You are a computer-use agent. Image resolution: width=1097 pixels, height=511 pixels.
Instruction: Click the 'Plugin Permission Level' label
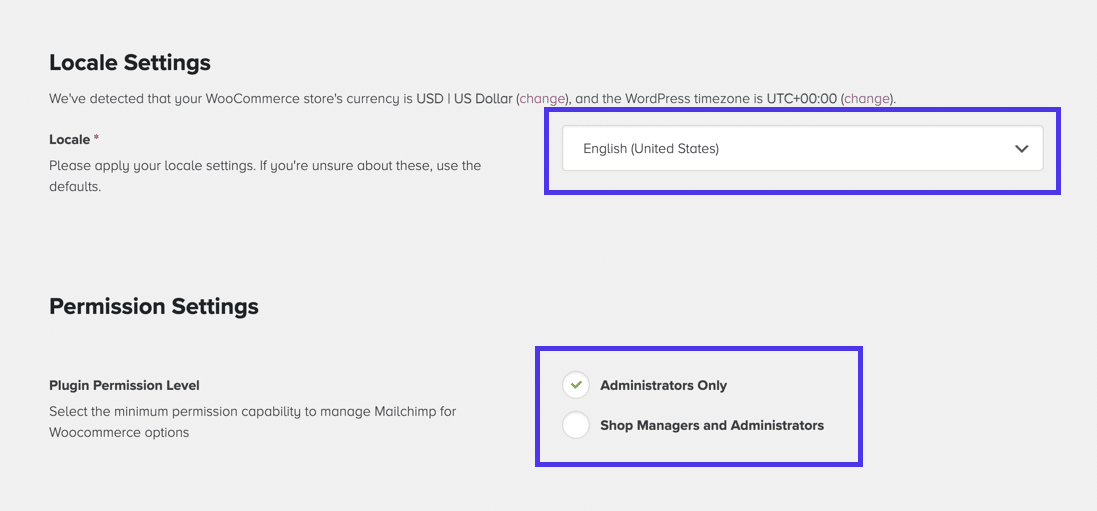124,385
